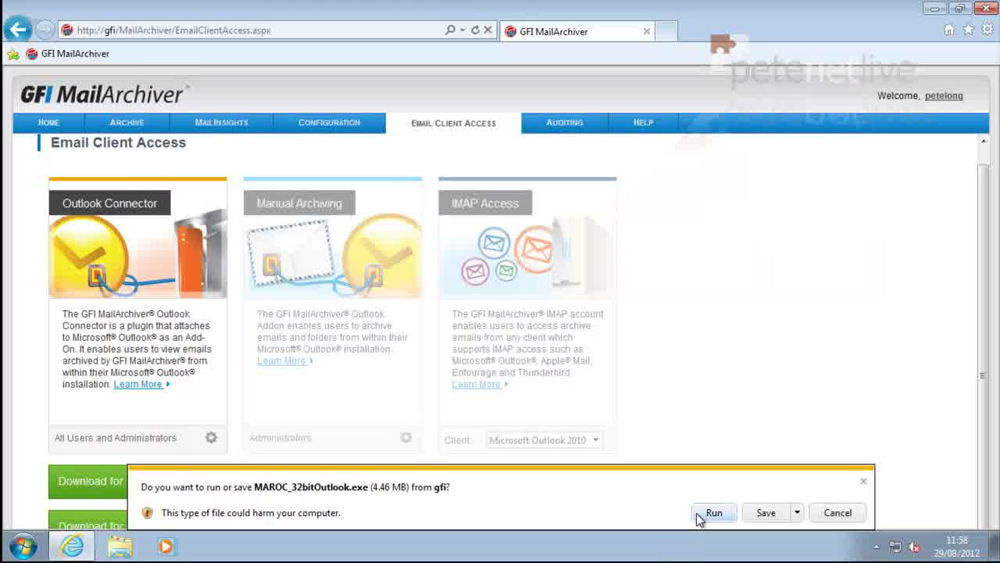The height and width of the screenshot is (563, 1000).
Task: Click settings gear beside Administrators
Action: [x=406, y=437]
